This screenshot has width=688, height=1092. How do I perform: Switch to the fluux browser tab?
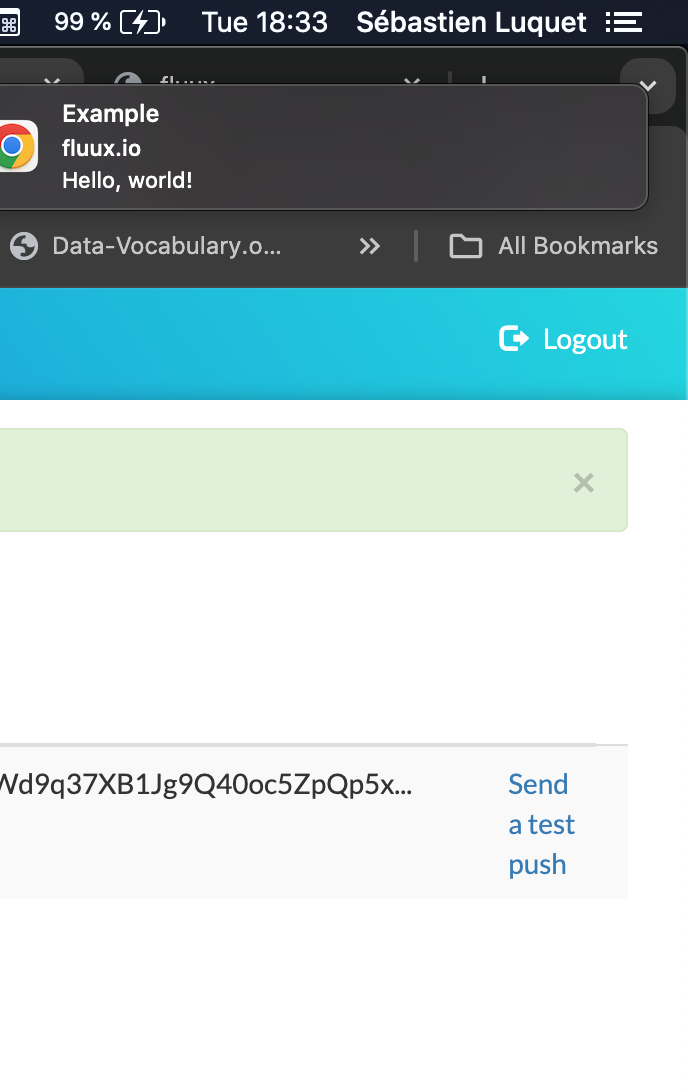(200, 85)
